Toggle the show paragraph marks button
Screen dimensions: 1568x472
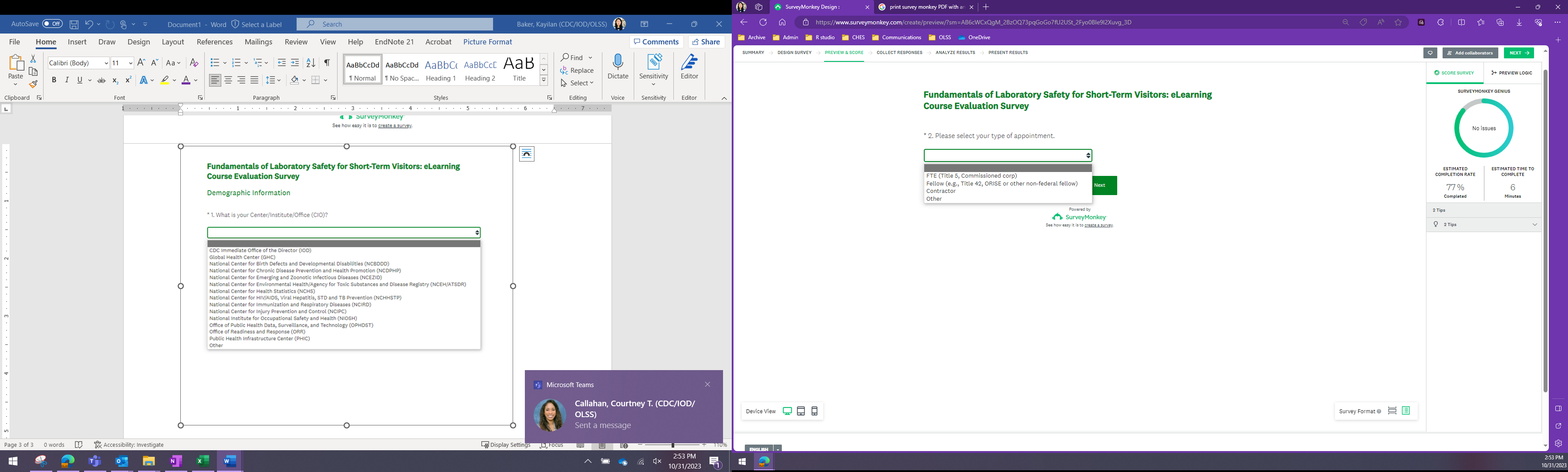[x=327, y=63]
